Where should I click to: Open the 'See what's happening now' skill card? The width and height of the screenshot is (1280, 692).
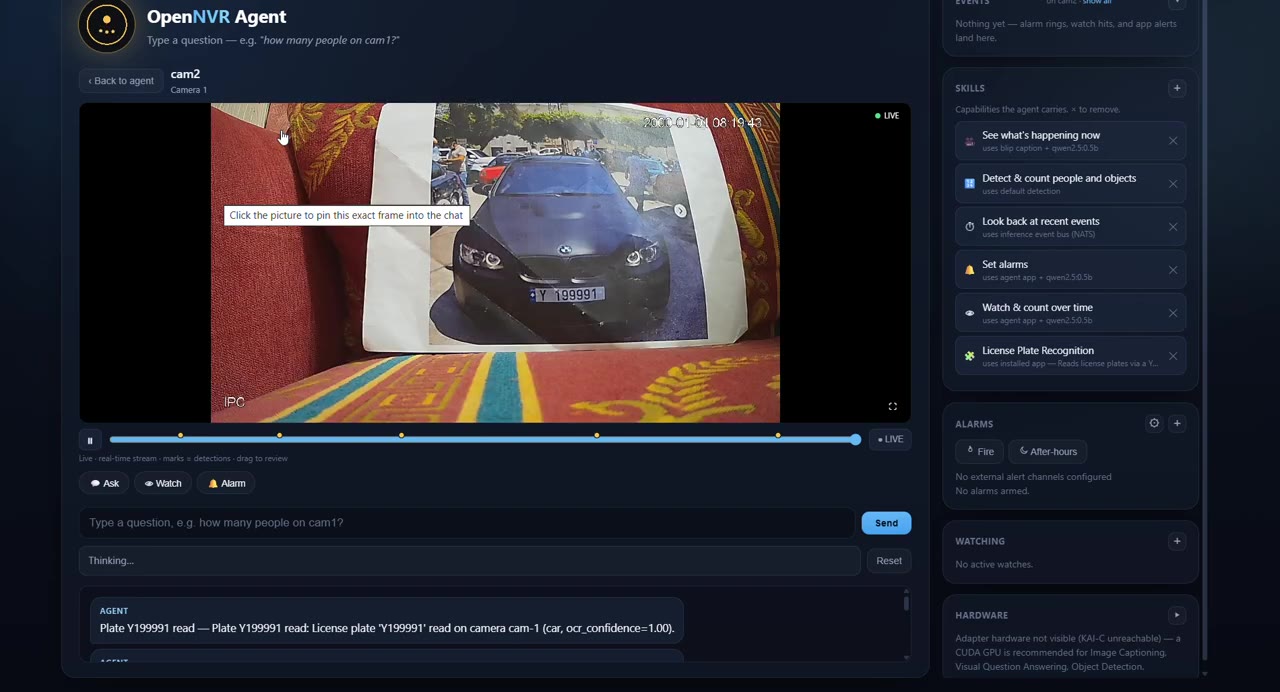1070,141
